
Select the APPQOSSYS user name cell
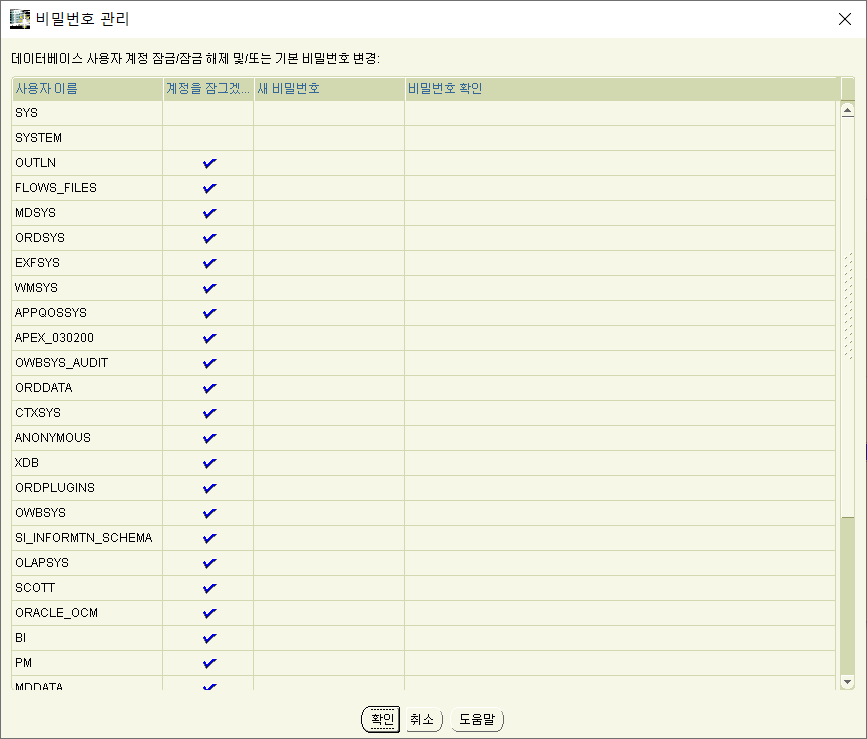pyautogui.click(x=87, y=313)
